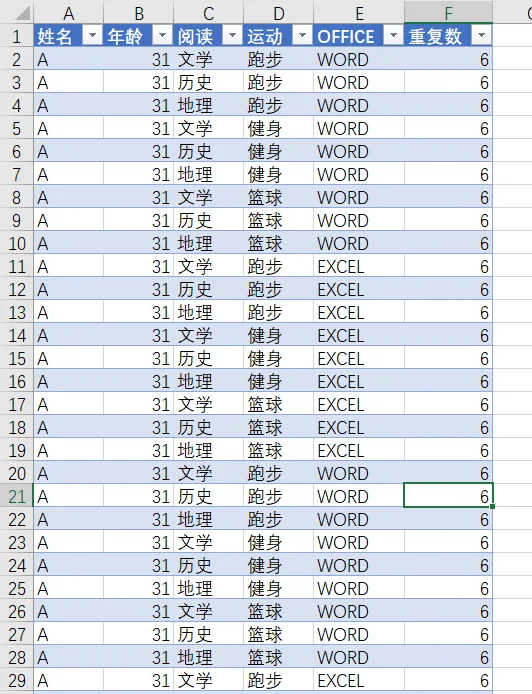Open the 重复数 filter dropdown

(482, 35)
